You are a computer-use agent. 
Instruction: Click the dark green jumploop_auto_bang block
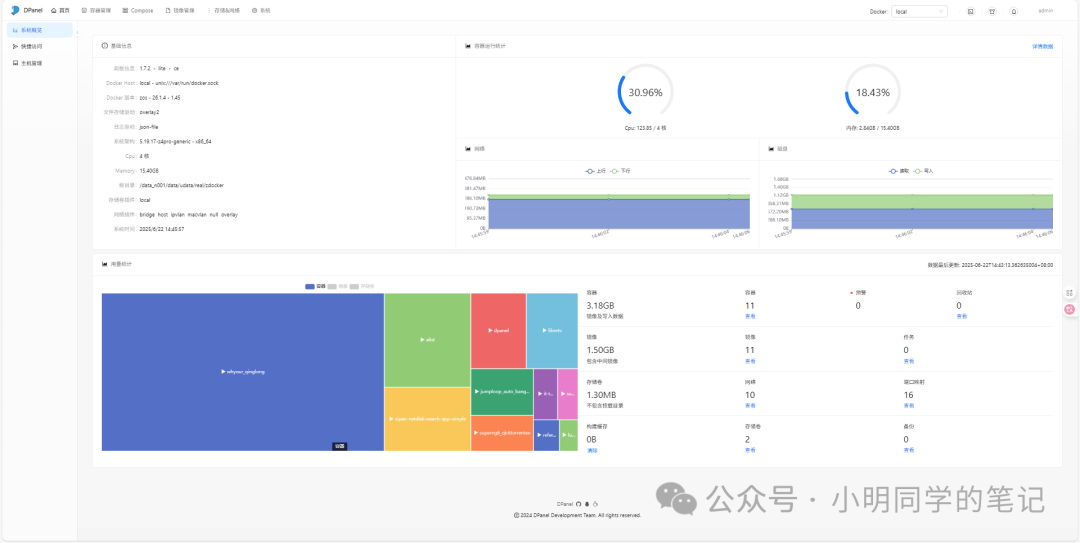click(502, 391)
